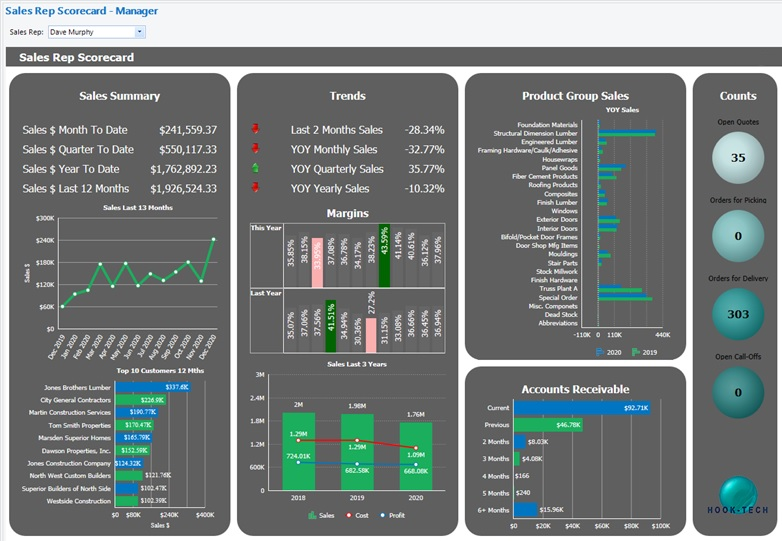Click the YOY Quarterly Sales green up arrow
Viewport: 782px width, 541px height.
(255, 168)
